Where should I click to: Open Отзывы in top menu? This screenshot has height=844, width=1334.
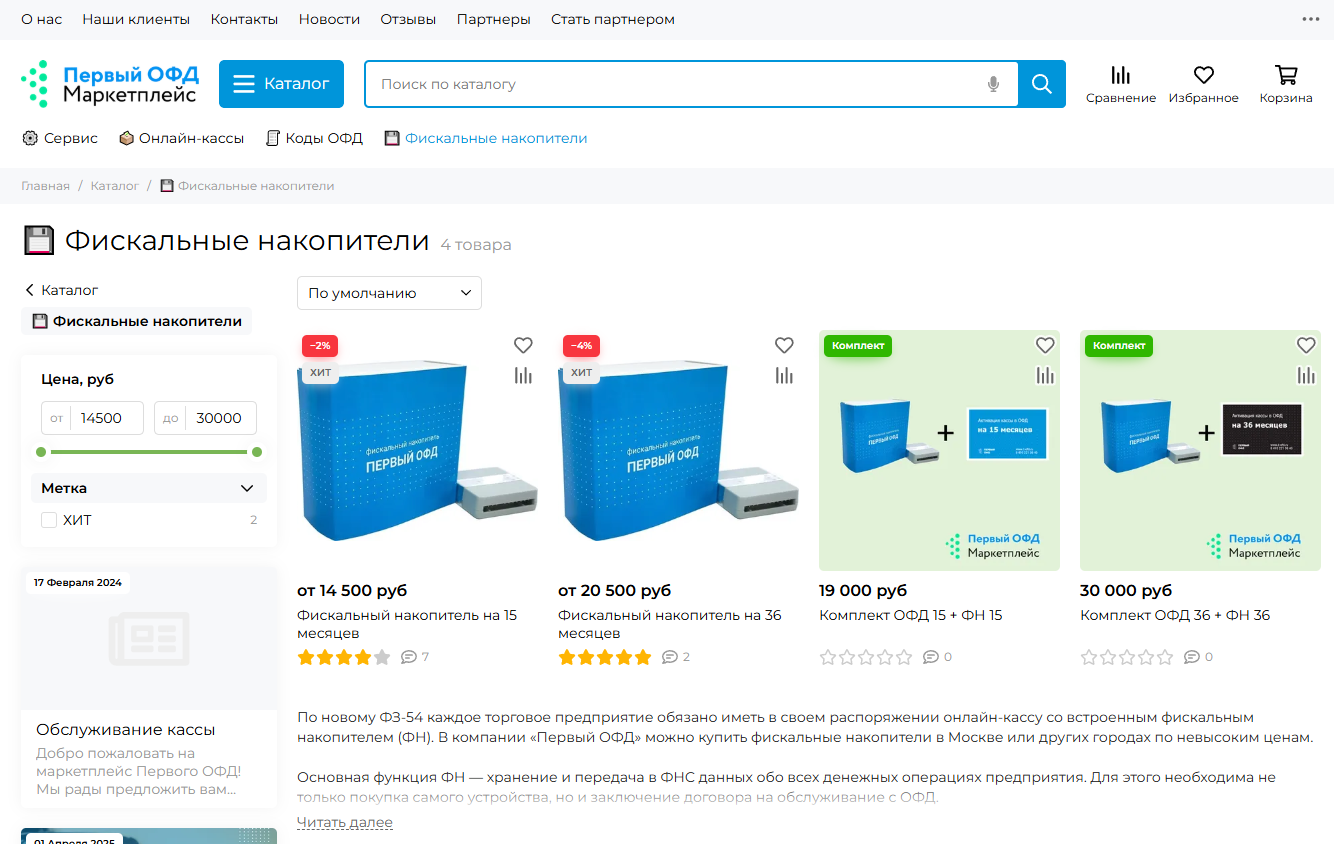pos(408,19)
